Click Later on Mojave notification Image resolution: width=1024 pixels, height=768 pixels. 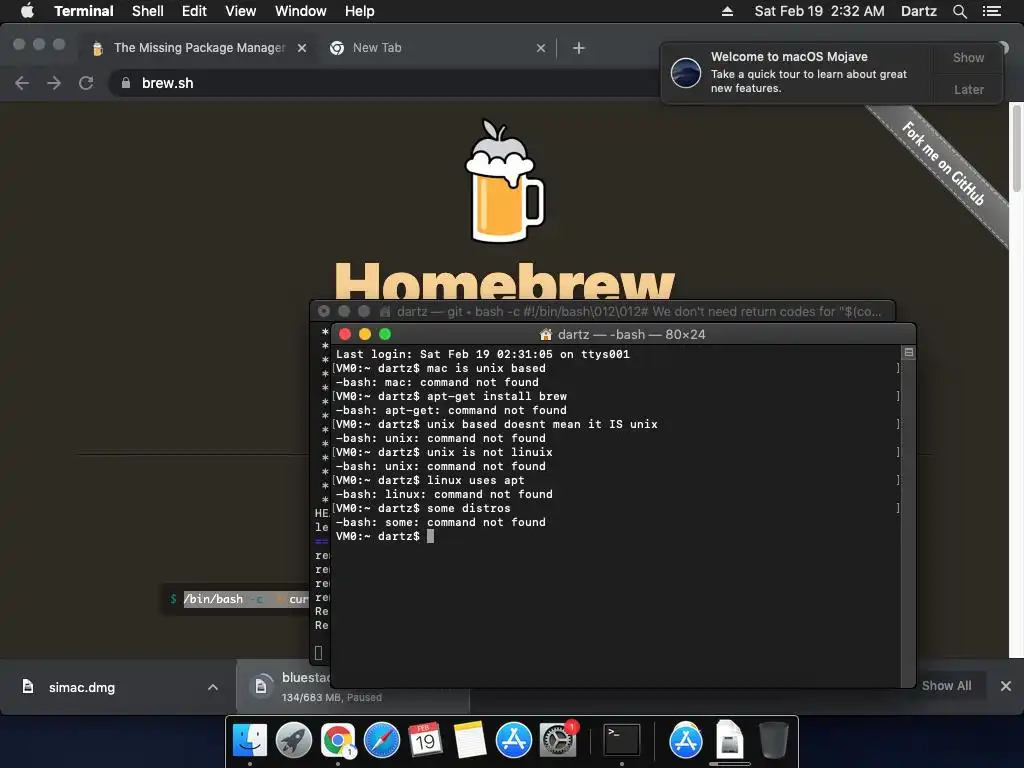click(968, 89)
